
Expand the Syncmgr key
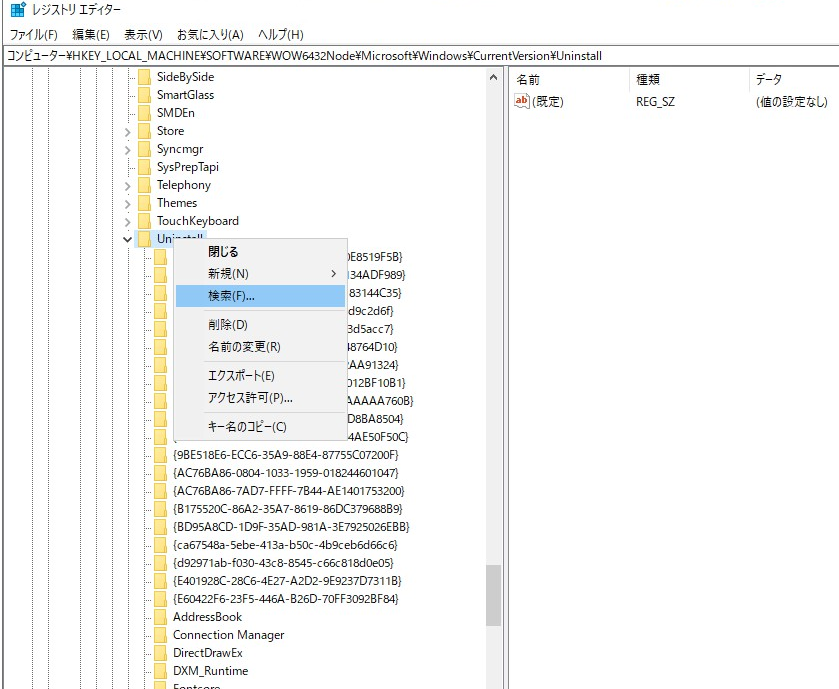[127, 150]
